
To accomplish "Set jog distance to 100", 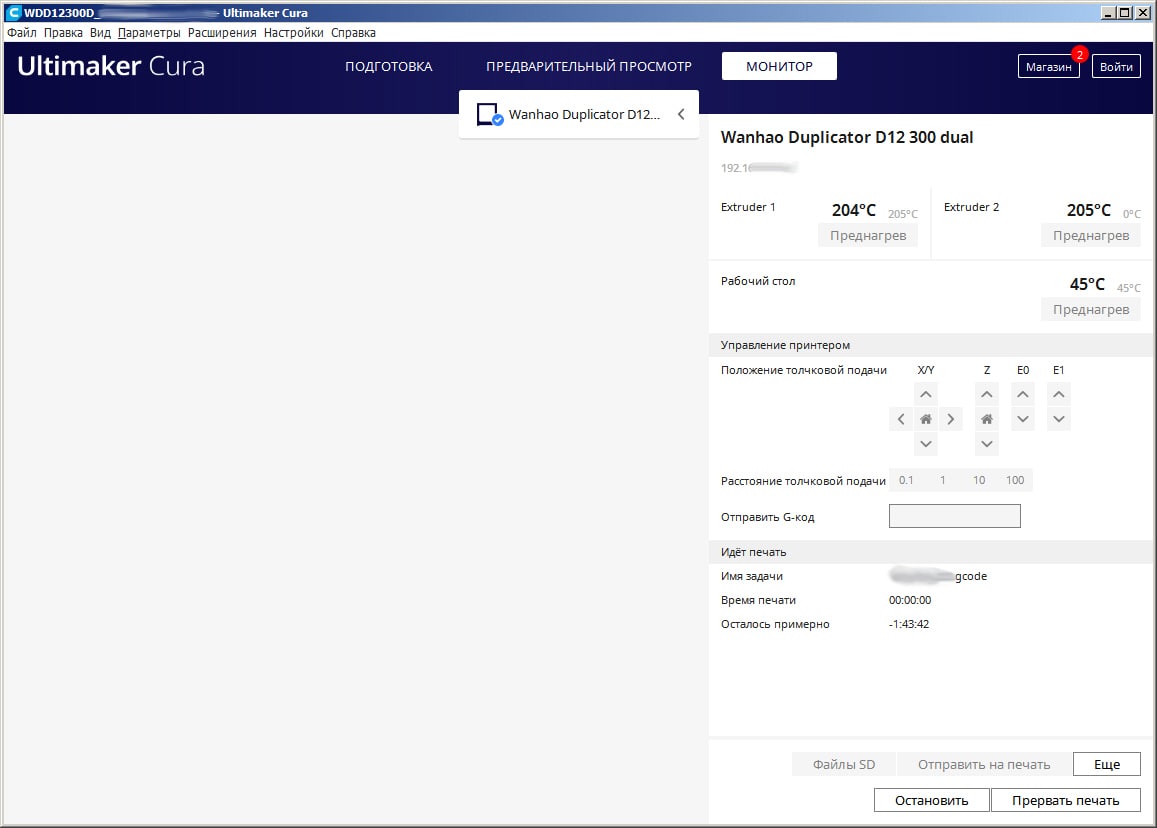I will coord(1015,480).
